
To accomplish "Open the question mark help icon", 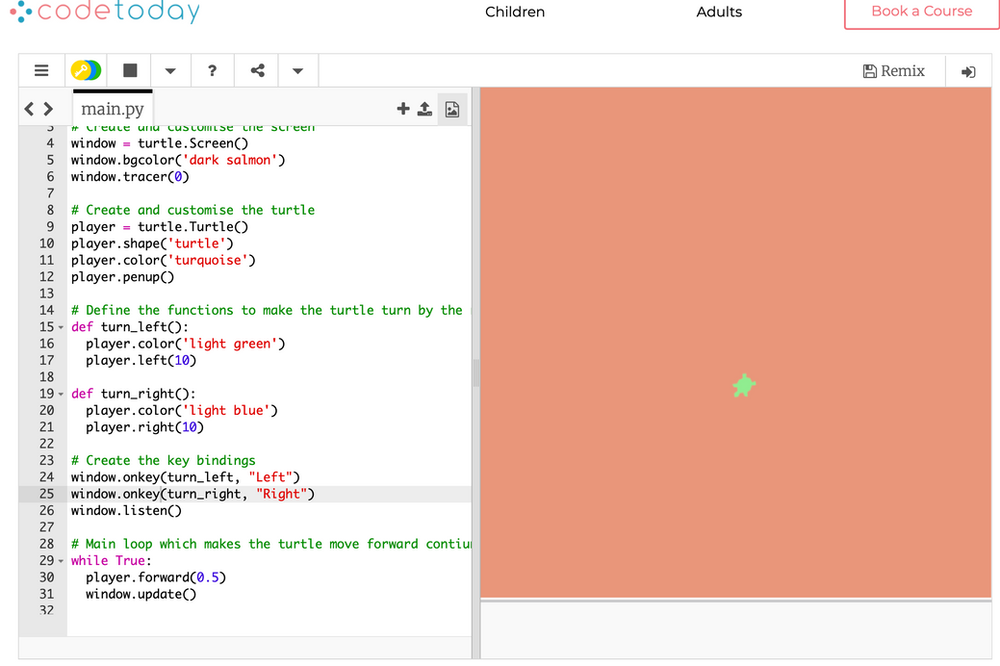I will (x=212, y=70).
